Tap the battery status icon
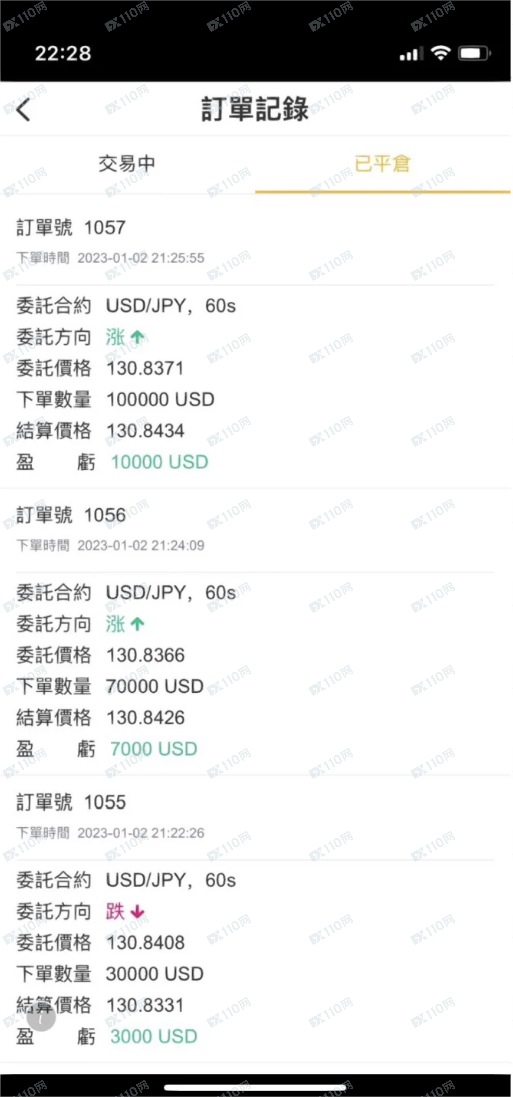Viewport: 513px width, 1097px height. click(x=475, y=53)
